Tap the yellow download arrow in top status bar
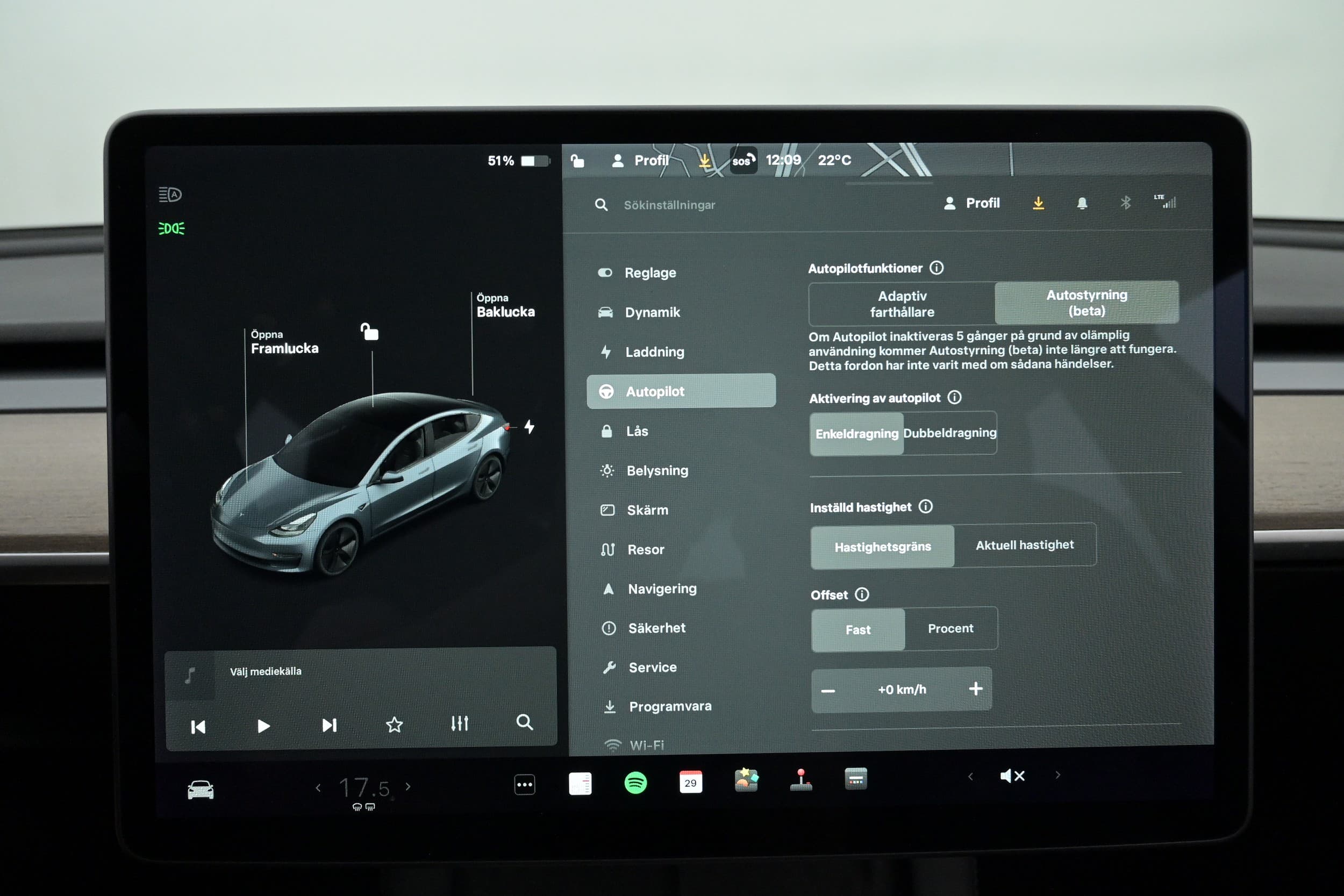1344x896 pixels. click(x=705, y=161)
